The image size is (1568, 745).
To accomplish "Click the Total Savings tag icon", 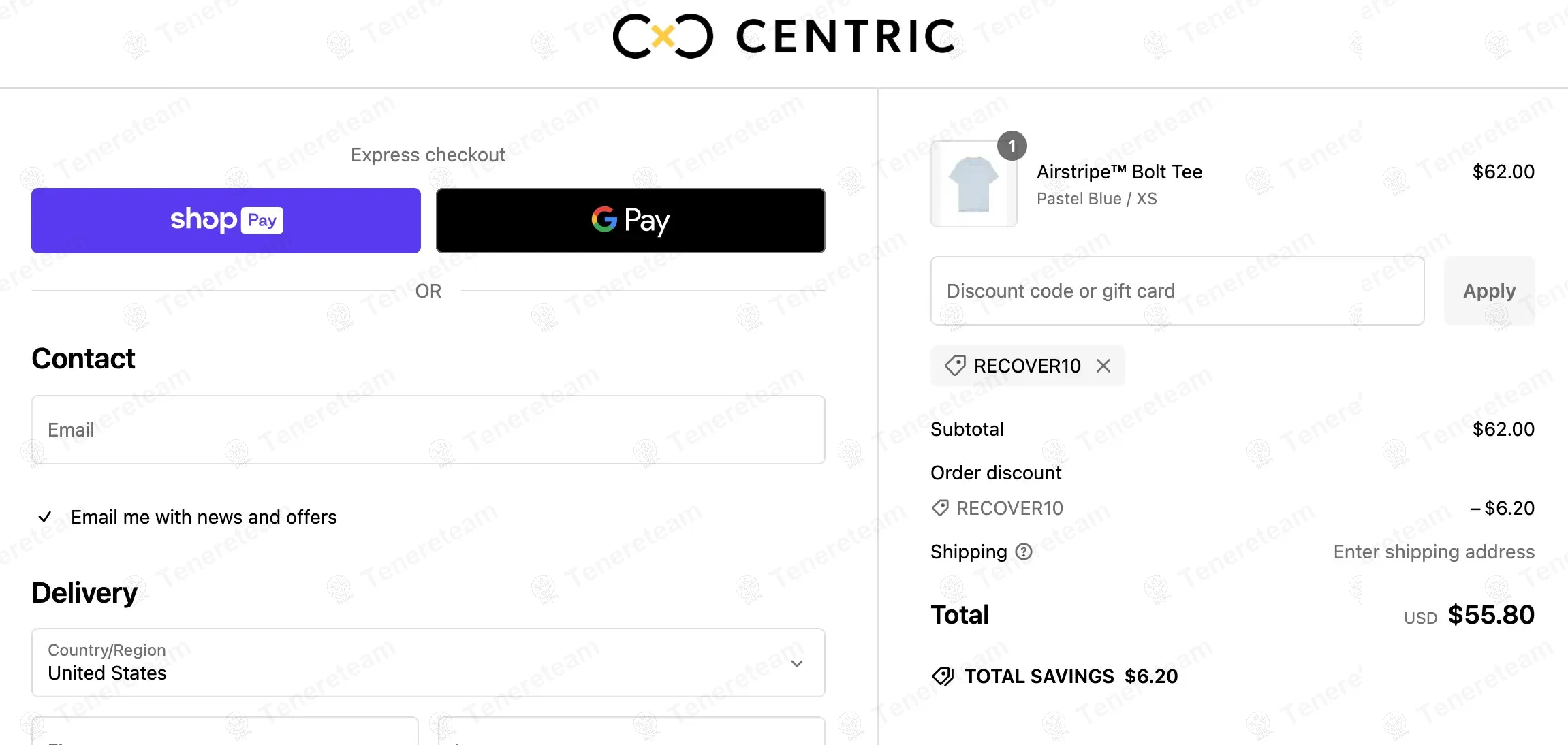I will 943,676.
